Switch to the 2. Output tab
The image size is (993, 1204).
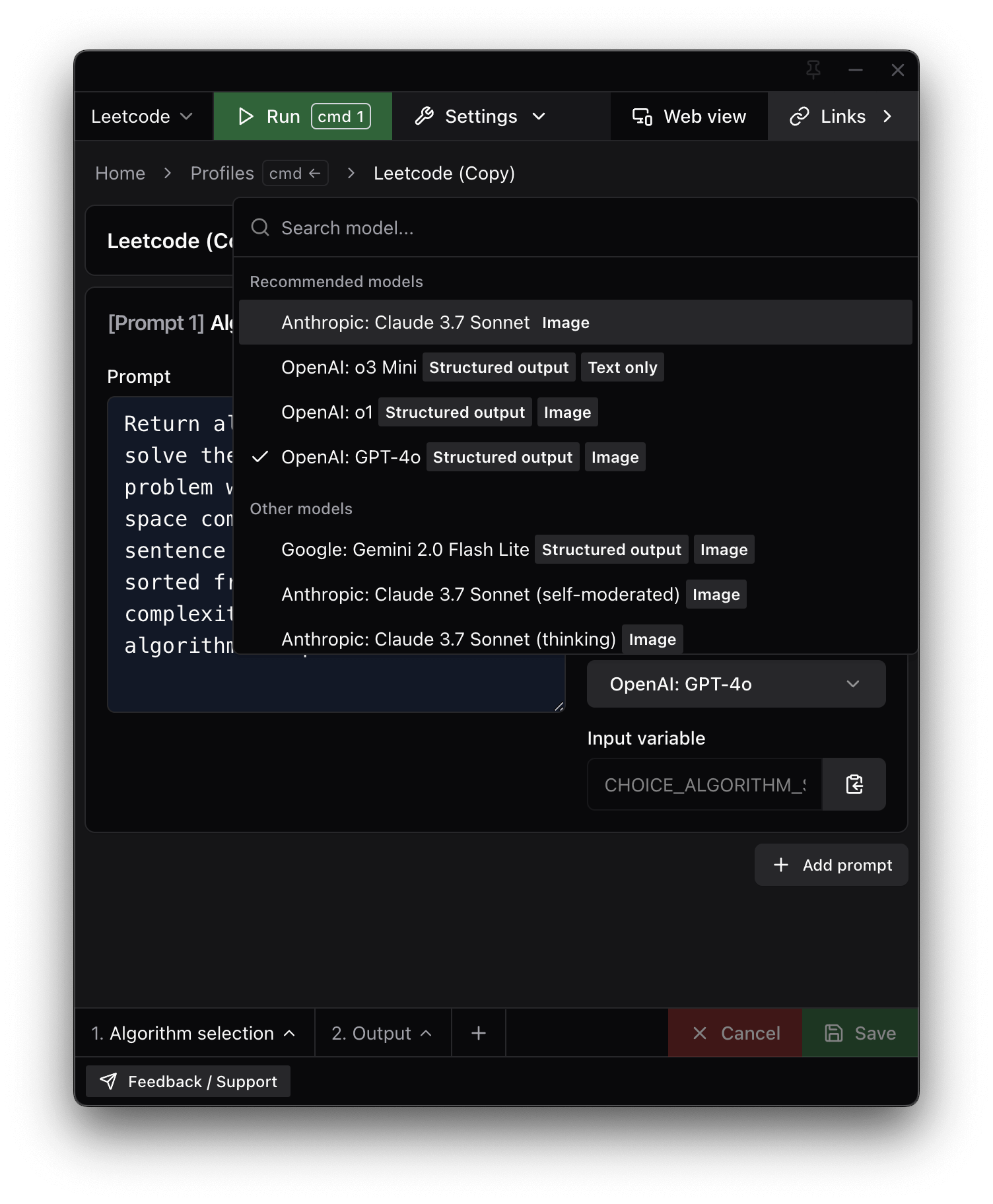[382, 1033]
